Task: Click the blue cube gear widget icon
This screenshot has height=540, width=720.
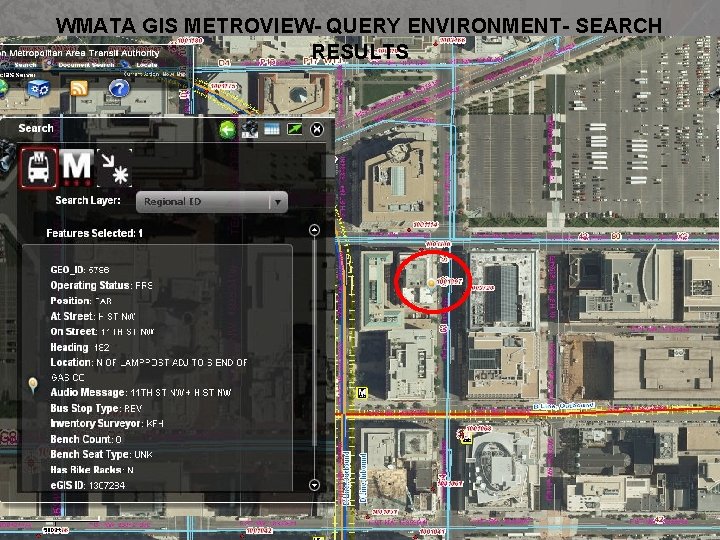Action: [39, 88]
